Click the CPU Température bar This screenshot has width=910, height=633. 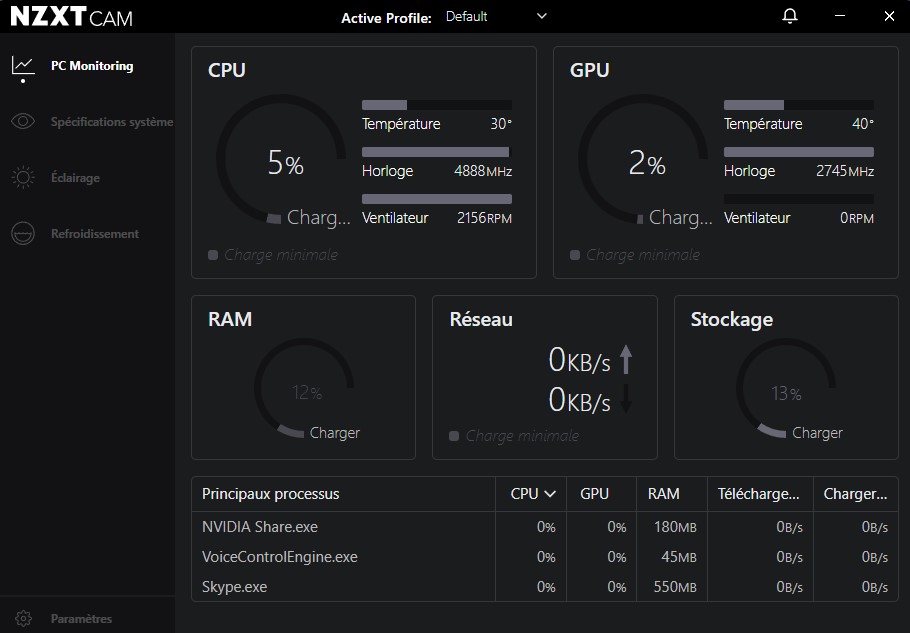(436, 105)
